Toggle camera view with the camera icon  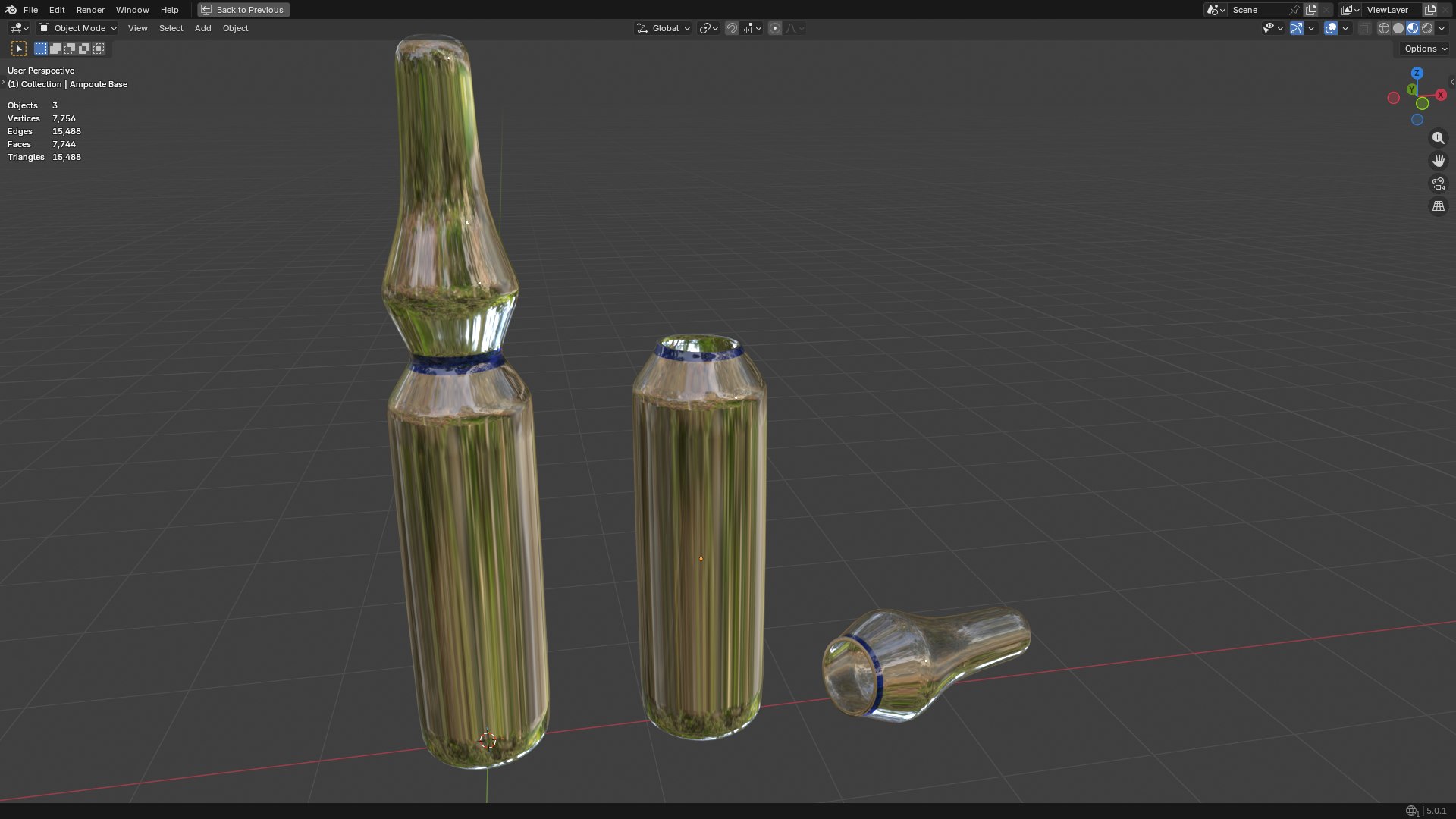[x=1438, y=184]
